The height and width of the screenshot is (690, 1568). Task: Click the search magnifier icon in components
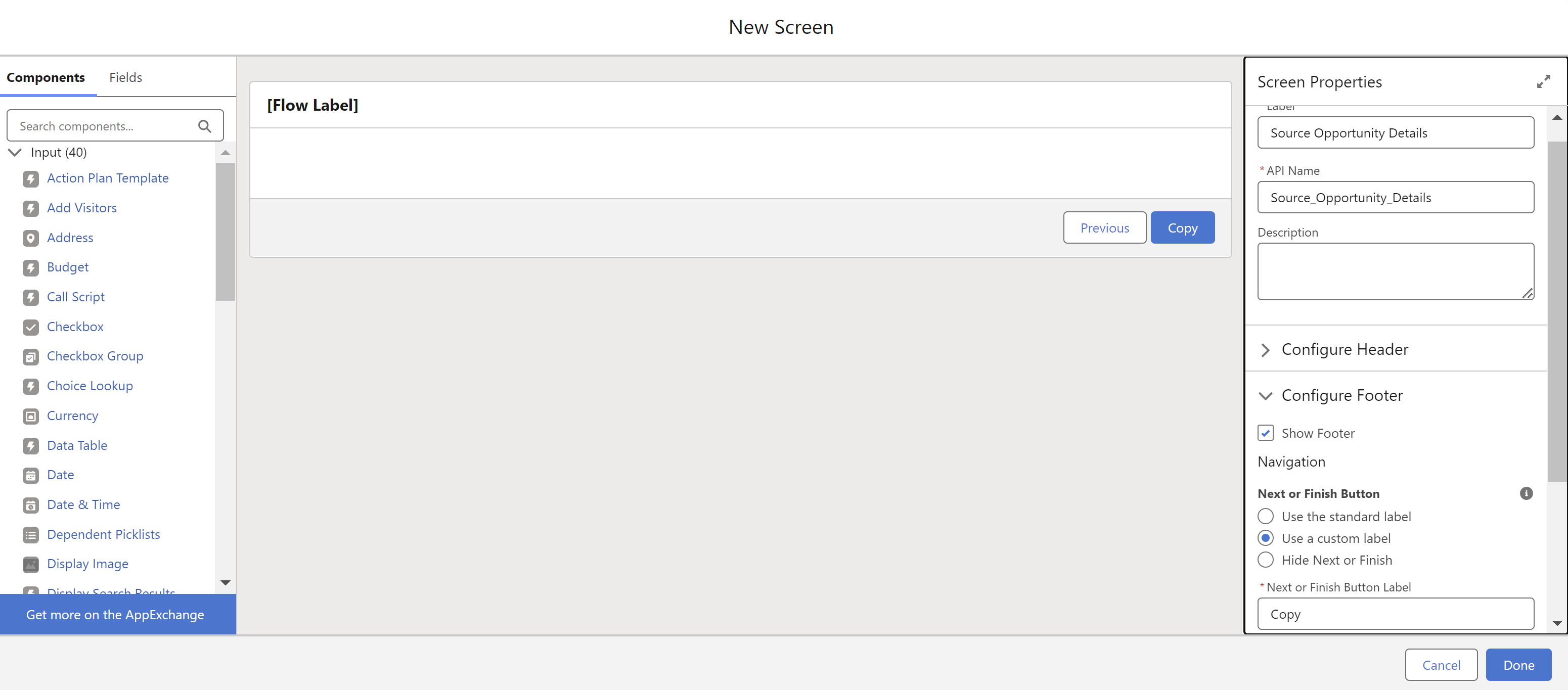(204, 126)
